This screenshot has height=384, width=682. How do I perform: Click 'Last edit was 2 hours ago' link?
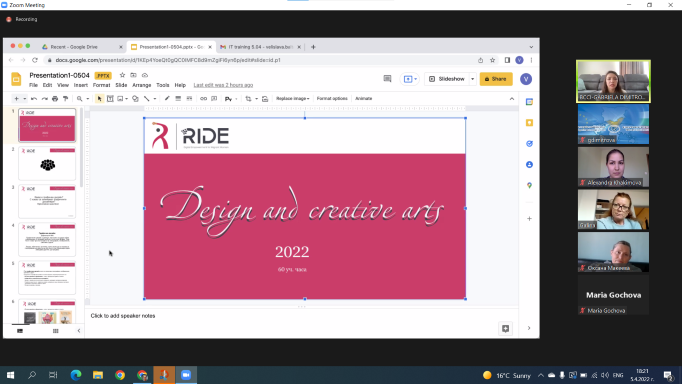pyautogui.click(x=223, y=85)
